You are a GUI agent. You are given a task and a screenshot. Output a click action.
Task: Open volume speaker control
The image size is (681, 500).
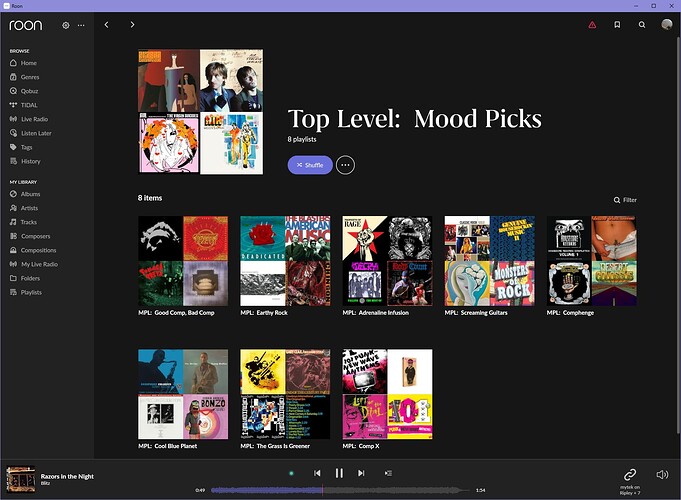click(x=662, y=474)
